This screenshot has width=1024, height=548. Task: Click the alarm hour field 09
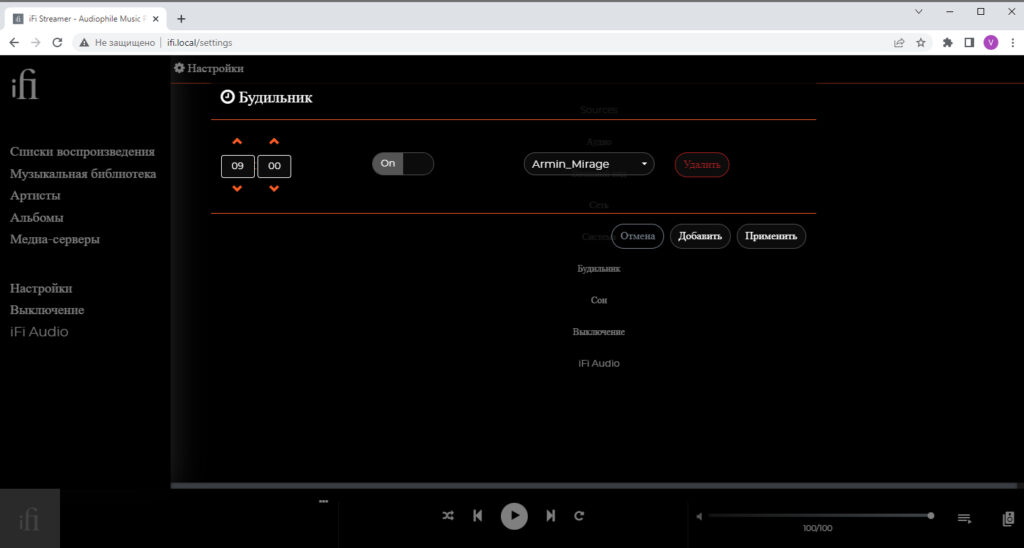(238, 166)
